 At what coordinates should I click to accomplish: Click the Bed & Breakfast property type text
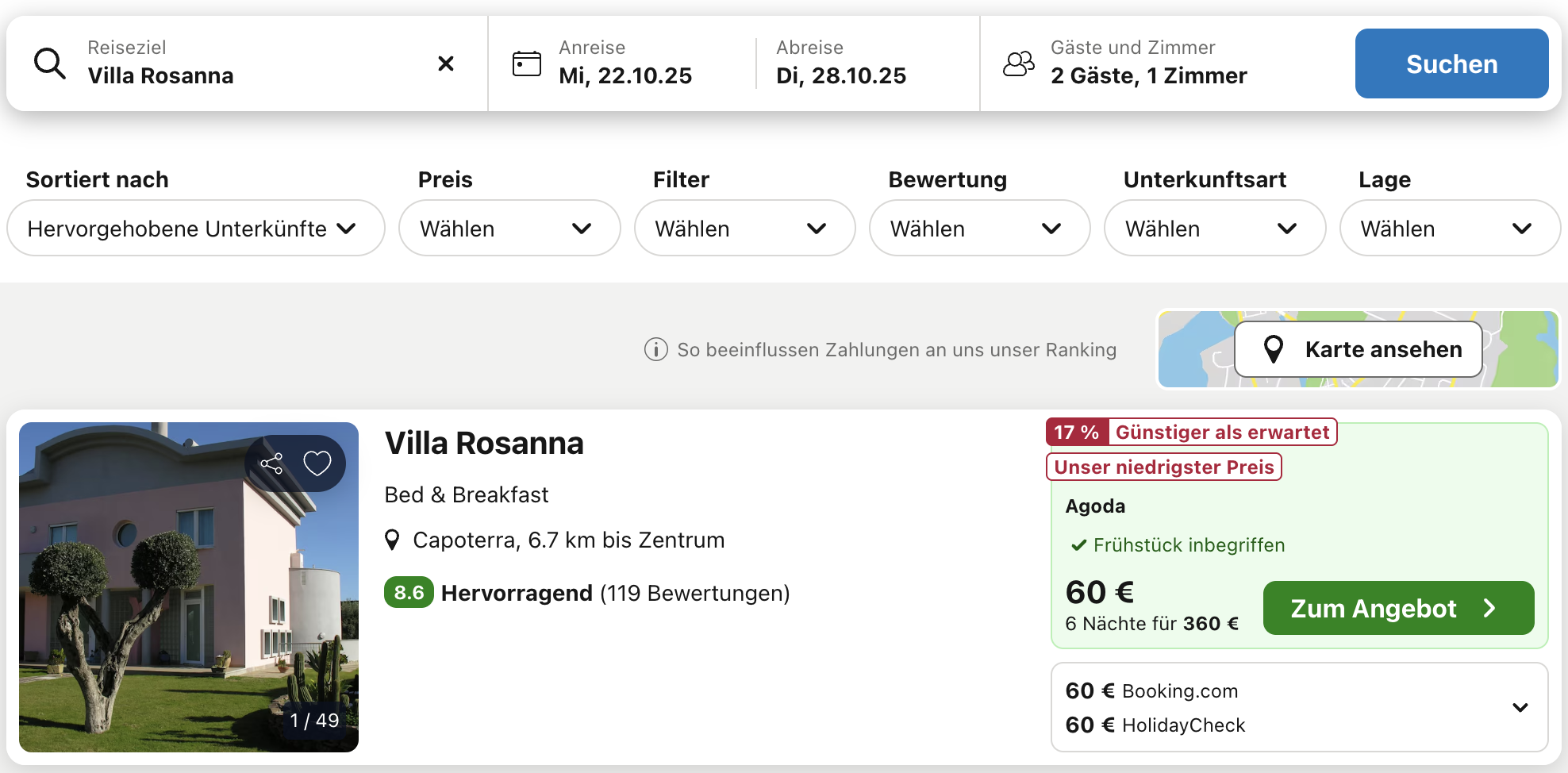pos(467,495)
